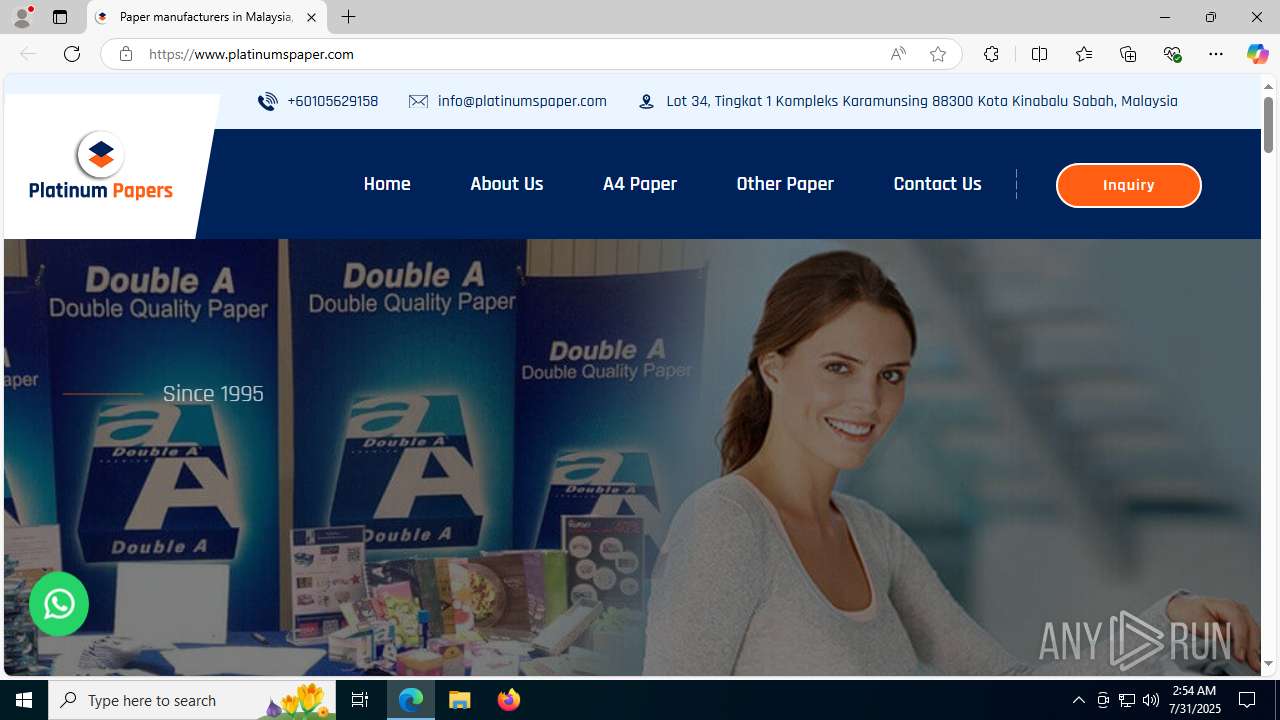Click the WhatsApp chat floating icon
This screenshot has width=1280, height=720.
[59, 604]
